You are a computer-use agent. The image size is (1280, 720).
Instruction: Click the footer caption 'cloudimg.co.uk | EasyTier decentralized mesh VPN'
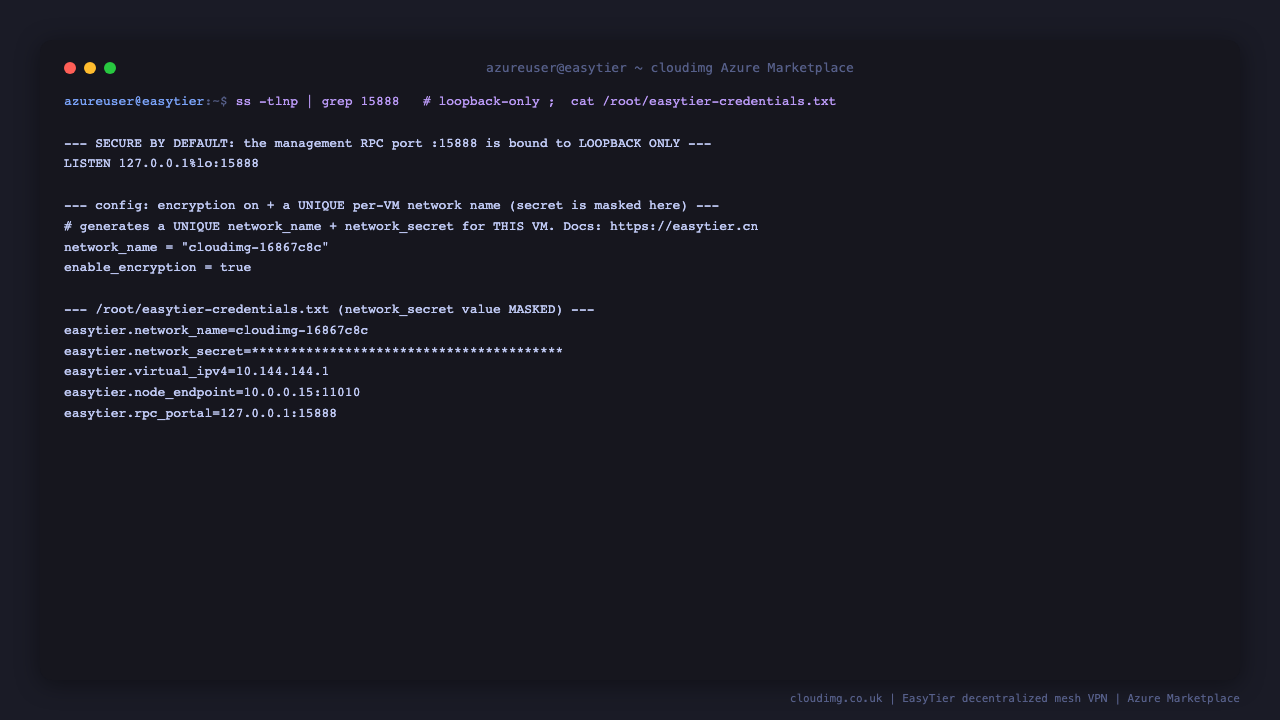(x=949, y=699)
